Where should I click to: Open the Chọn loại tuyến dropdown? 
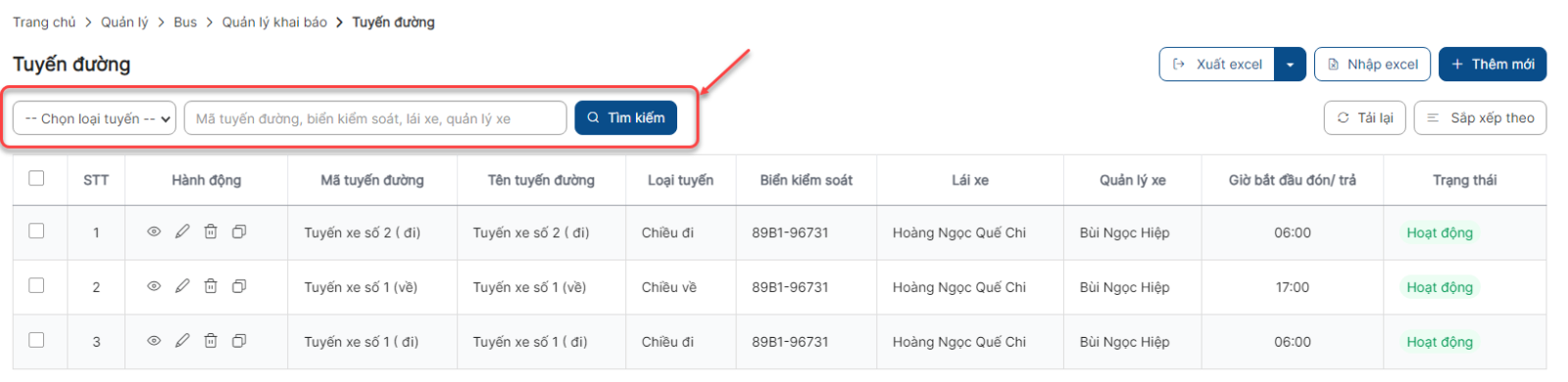click(x=94, y=119)
